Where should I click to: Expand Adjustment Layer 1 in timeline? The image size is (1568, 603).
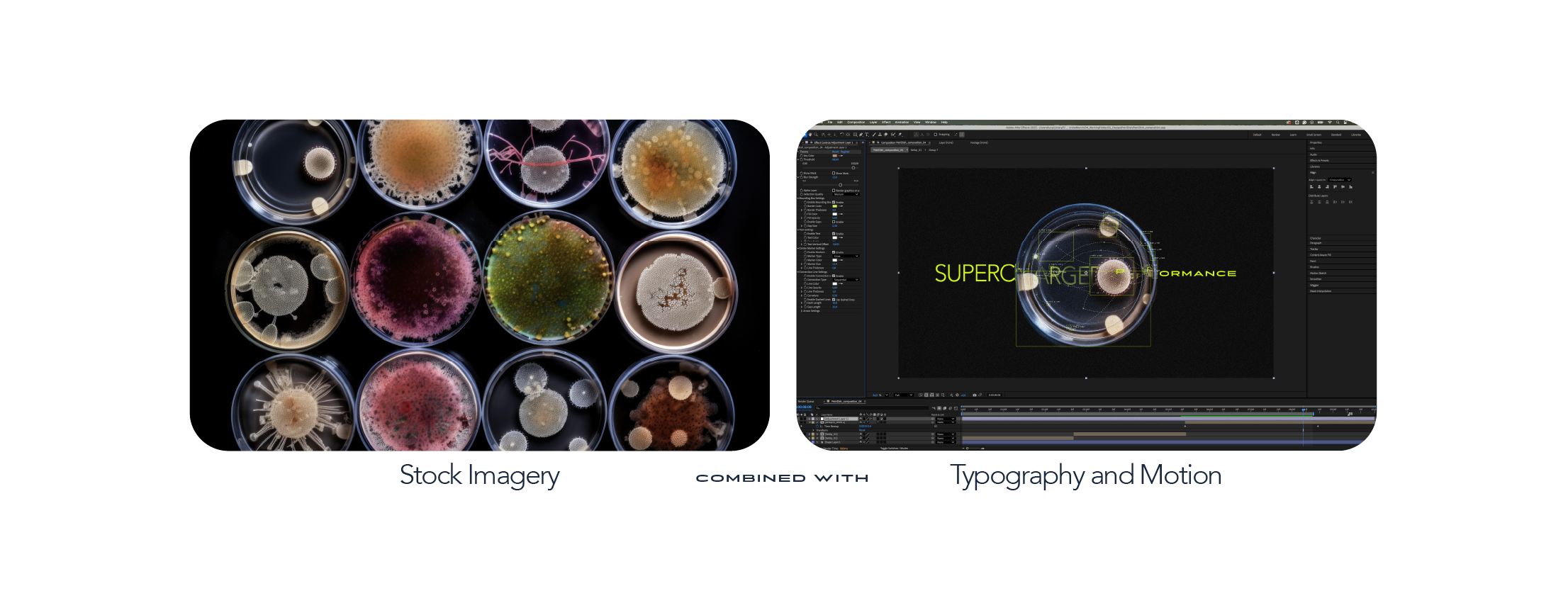[x=810, y=419]
